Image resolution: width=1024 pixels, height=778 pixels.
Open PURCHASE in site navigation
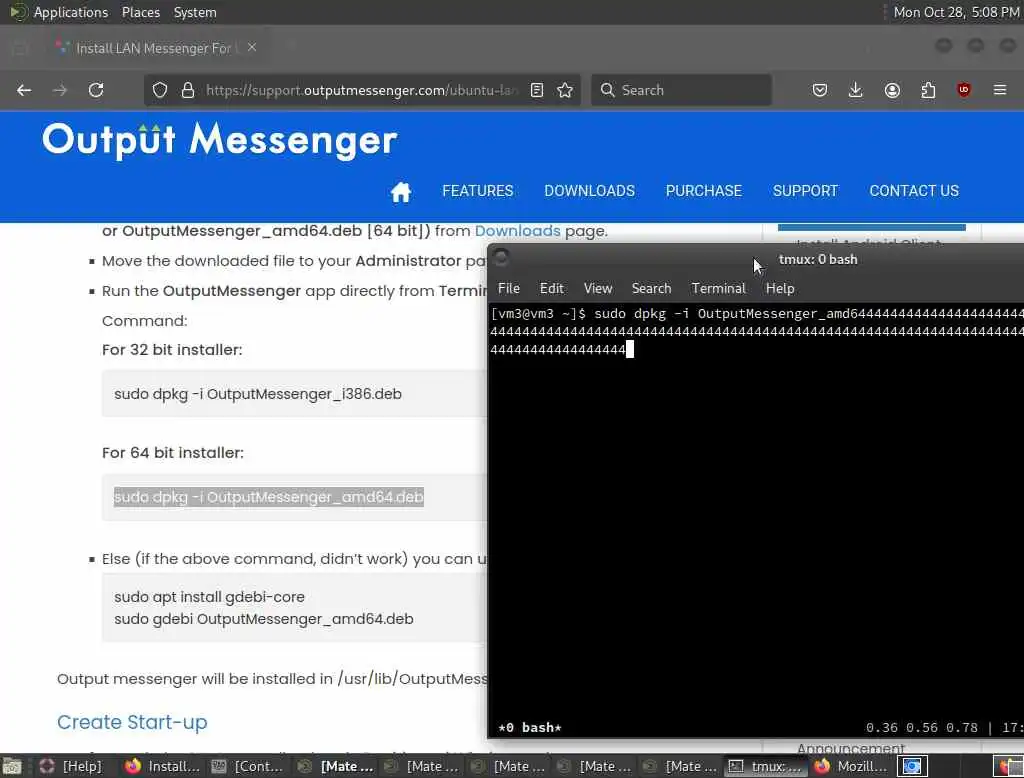point(703,191)
